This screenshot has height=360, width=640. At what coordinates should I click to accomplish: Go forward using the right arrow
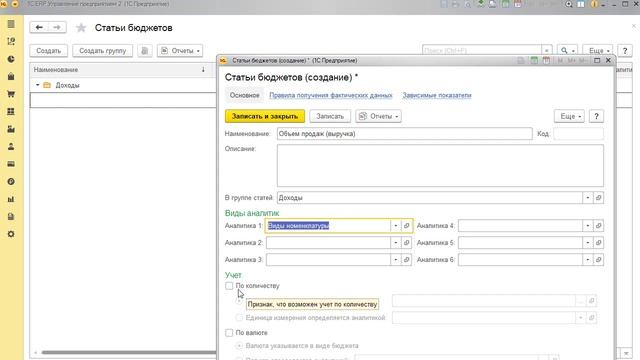click(x=57, y=27)
